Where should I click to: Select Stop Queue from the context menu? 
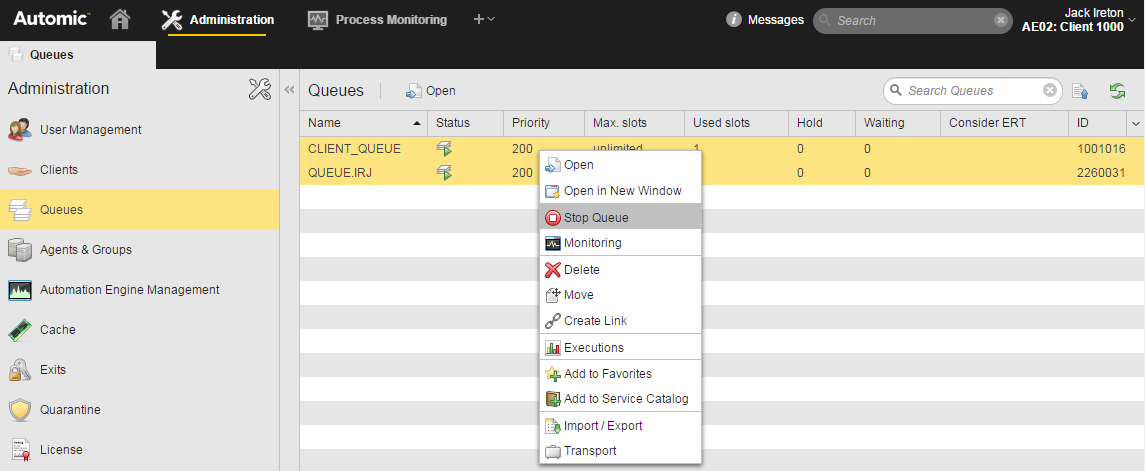[596, 217]
